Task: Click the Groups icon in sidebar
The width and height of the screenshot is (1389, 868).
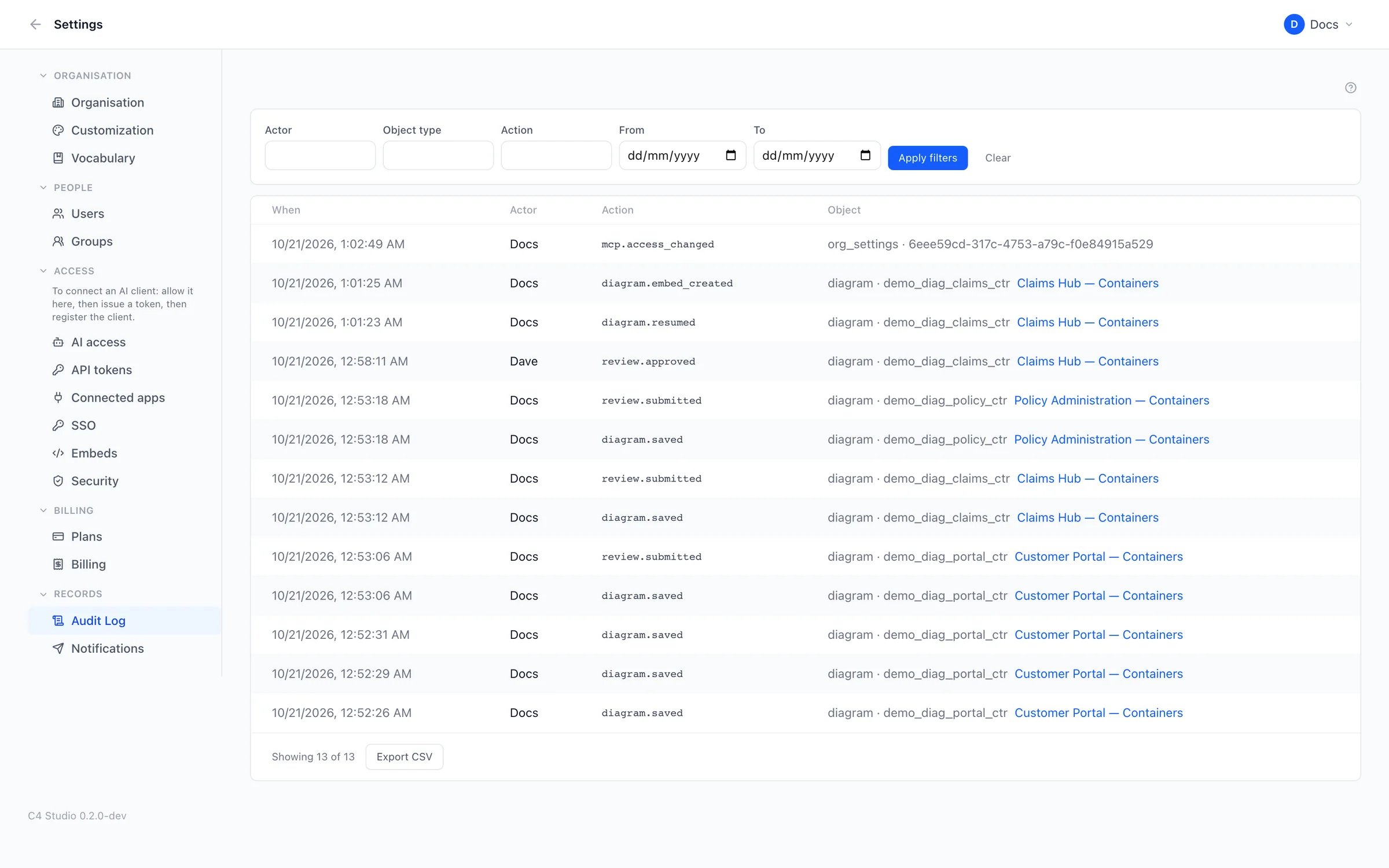Action: 58,241
